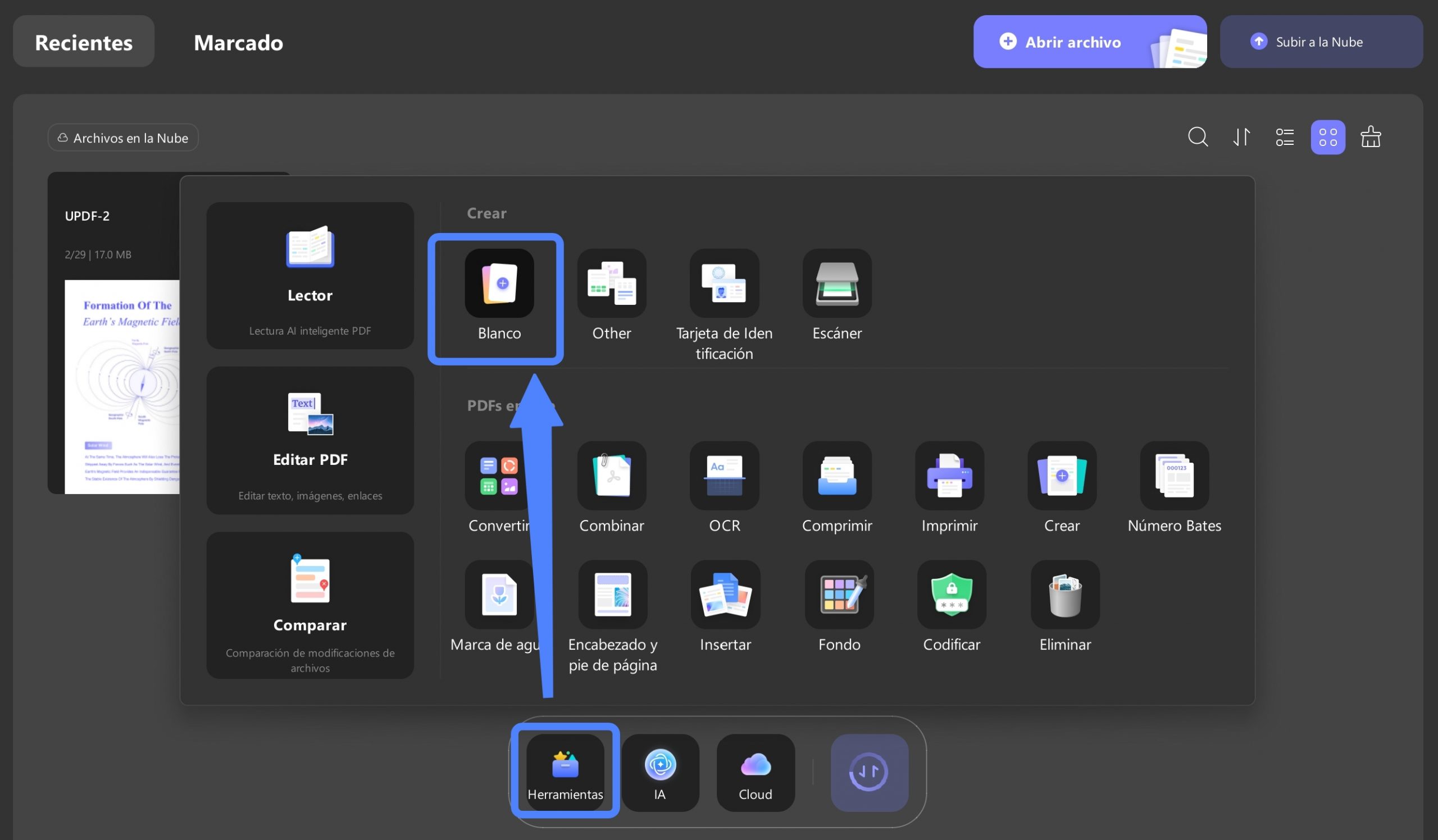Image resolution: width=1438 pixels, height=840 pixels.
Task: Open the Escáner create tool
Action: tap(836, 284)
